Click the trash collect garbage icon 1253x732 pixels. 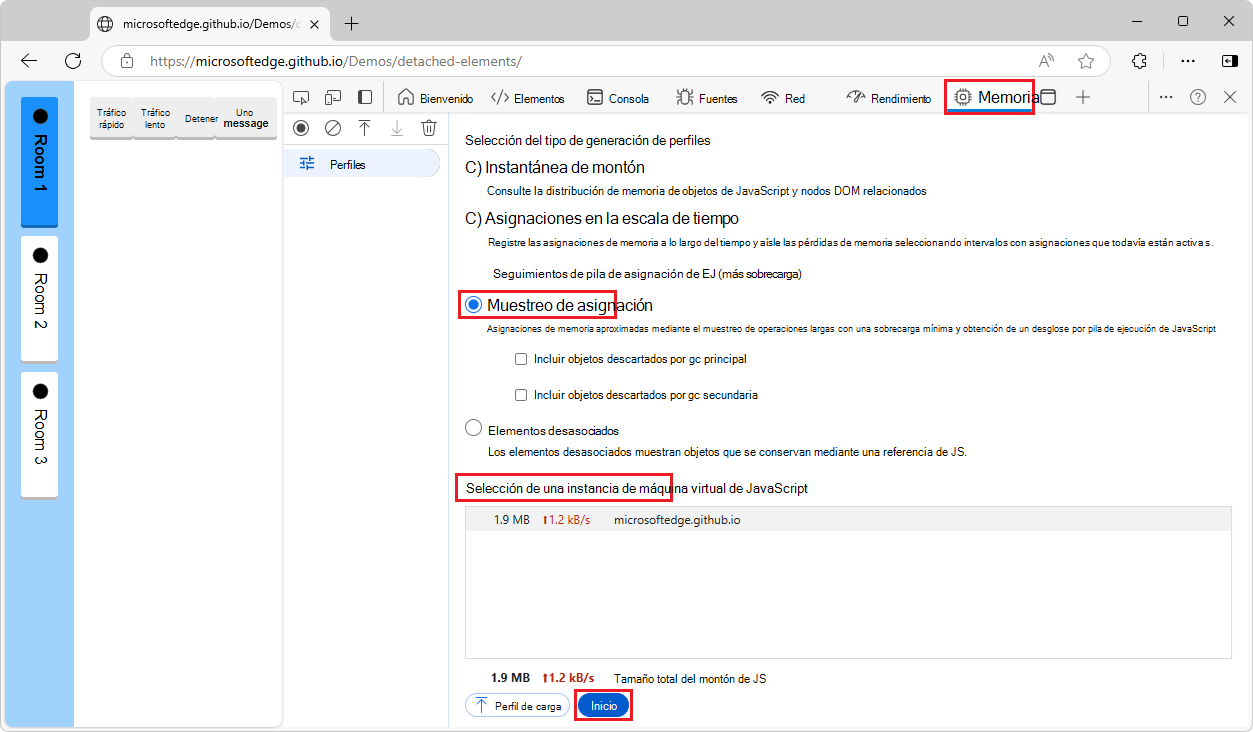tap(429, 128)
